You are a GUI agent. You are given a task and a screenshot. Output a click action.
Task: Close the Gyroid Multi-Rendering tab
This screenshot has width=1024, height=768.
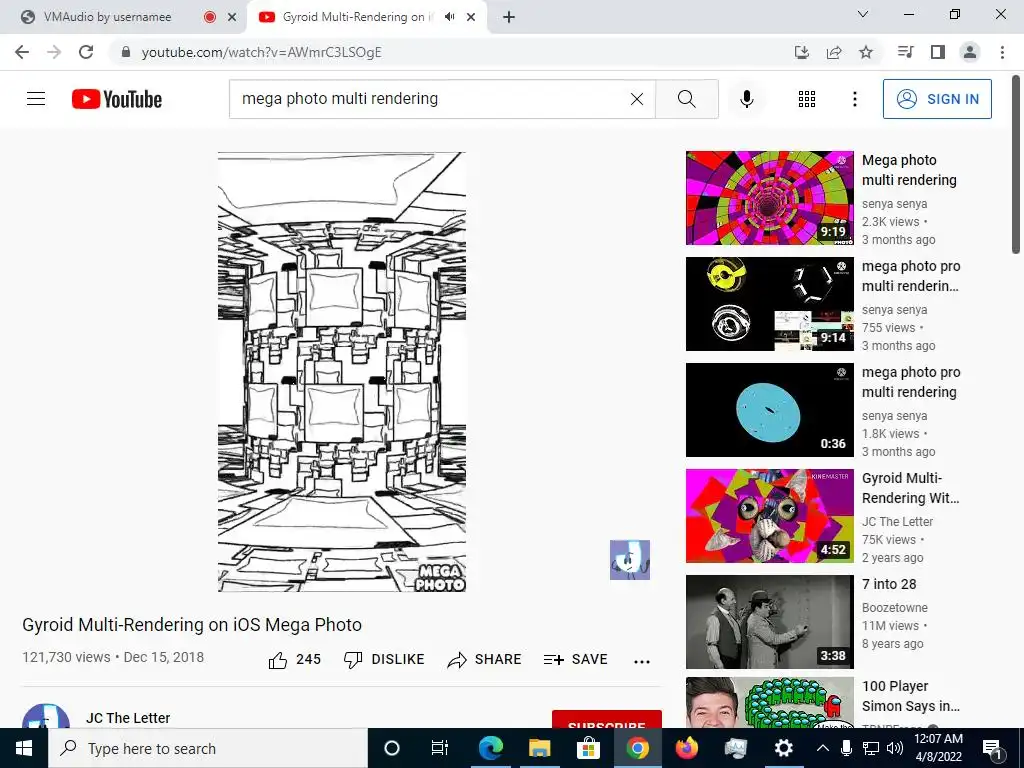coord(471,17)
